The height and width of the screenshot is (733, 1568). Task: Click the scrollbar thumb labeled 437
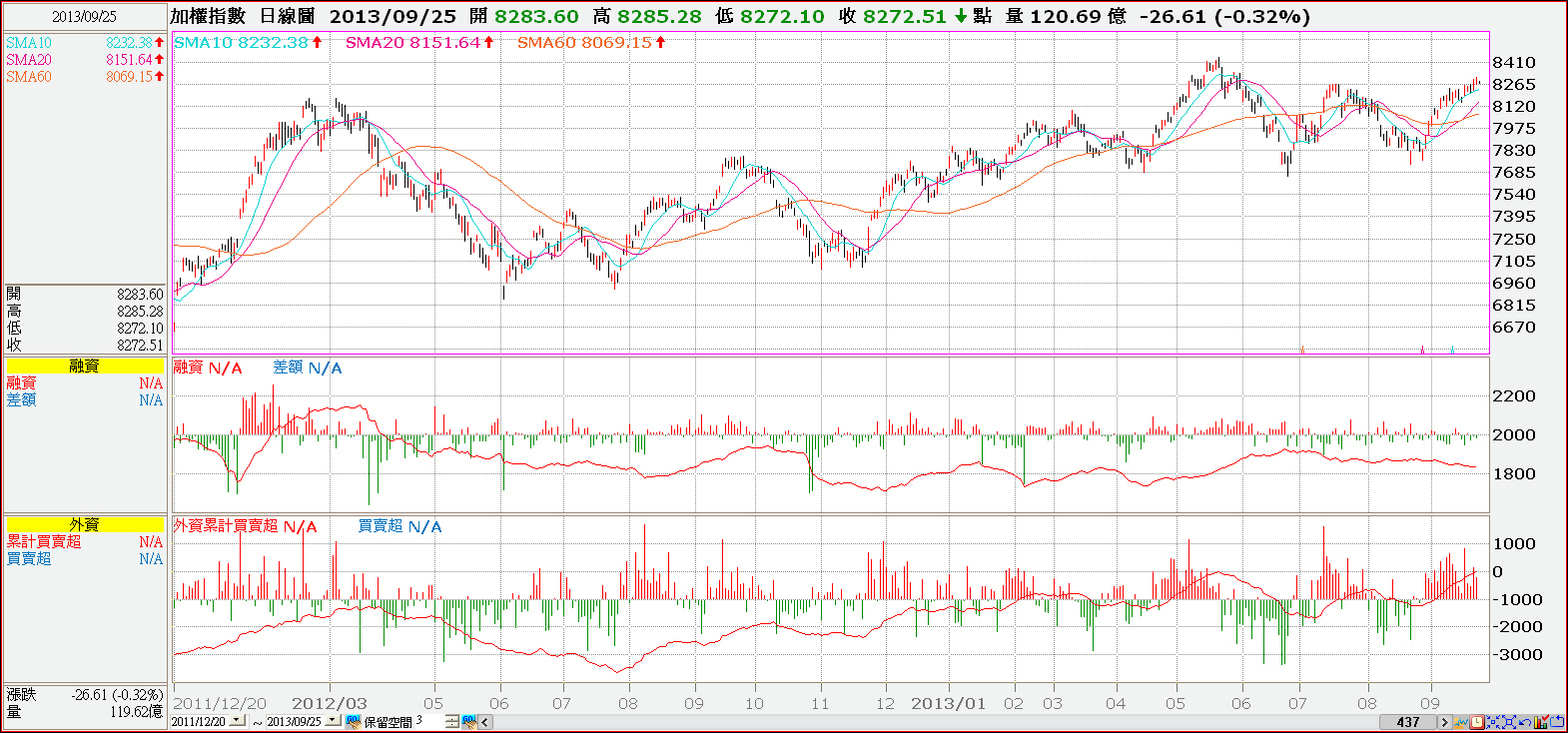[x=1408, y=722]
